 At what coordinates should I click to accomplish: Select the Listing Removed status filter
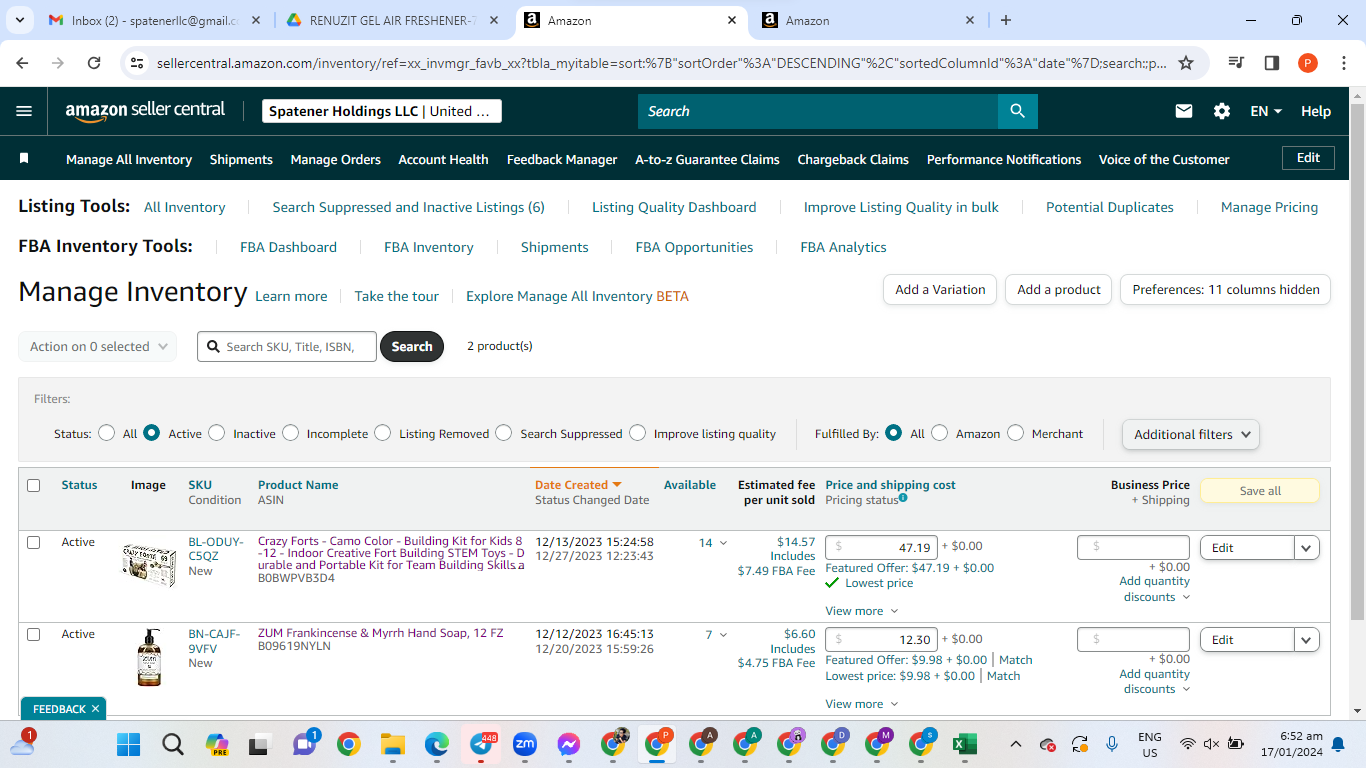coord(383,433)
